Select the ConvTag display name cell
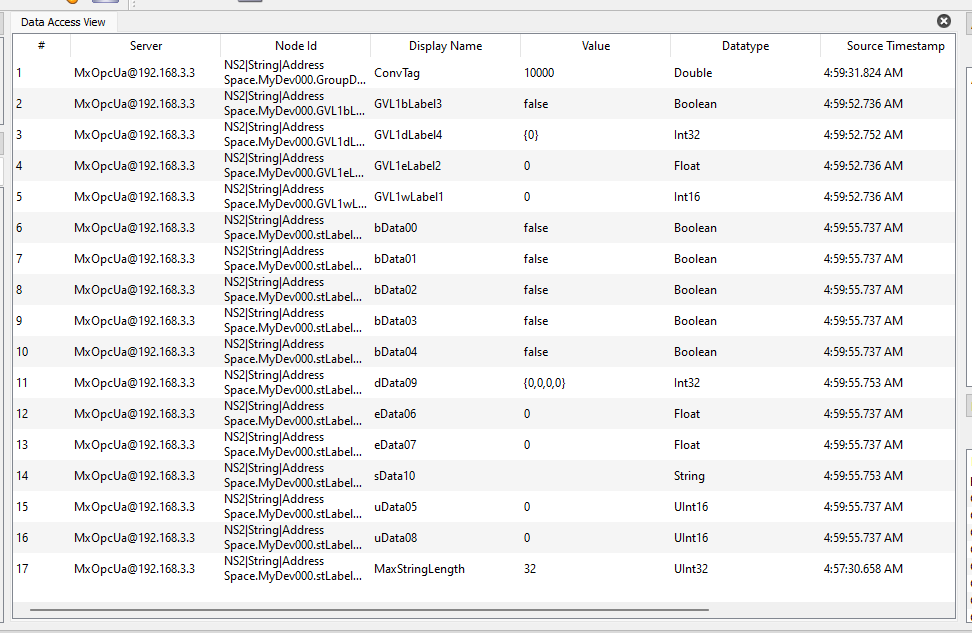972x633 pixels. click(397, 73)
